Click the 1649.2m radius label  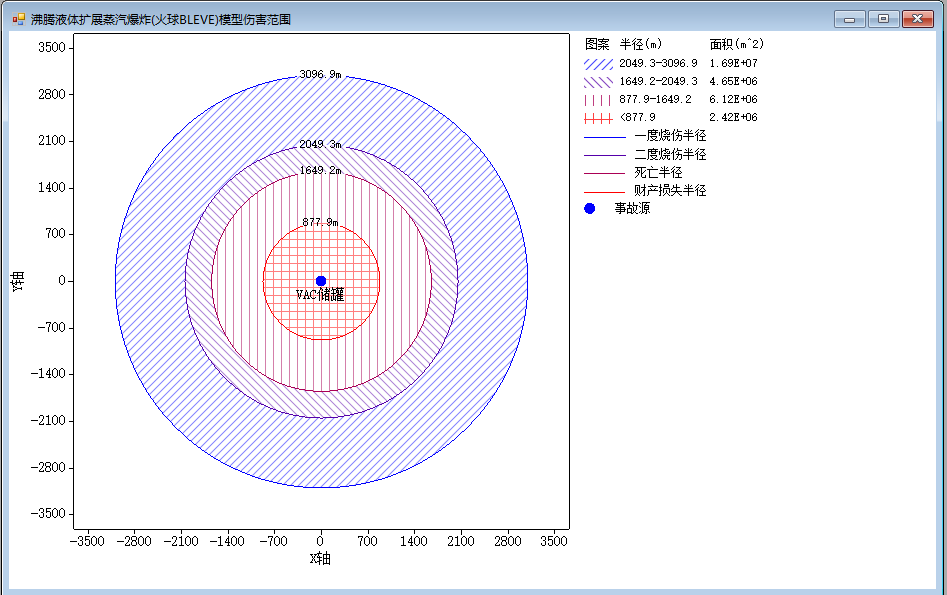pos(321,170)
